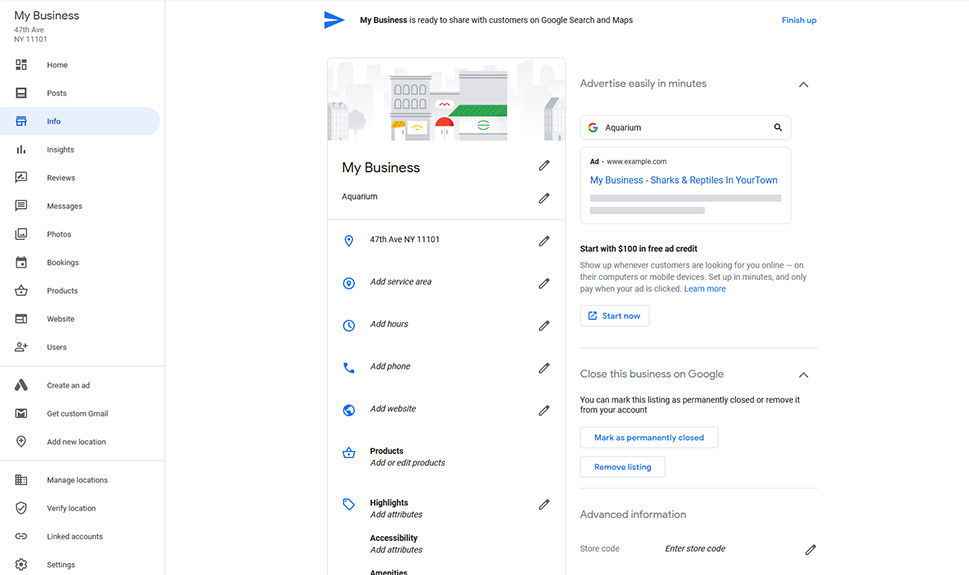This screenshot has width=969, height=575.
Task: Click the Highlights edit pencil icon
Action: (544, 505)
